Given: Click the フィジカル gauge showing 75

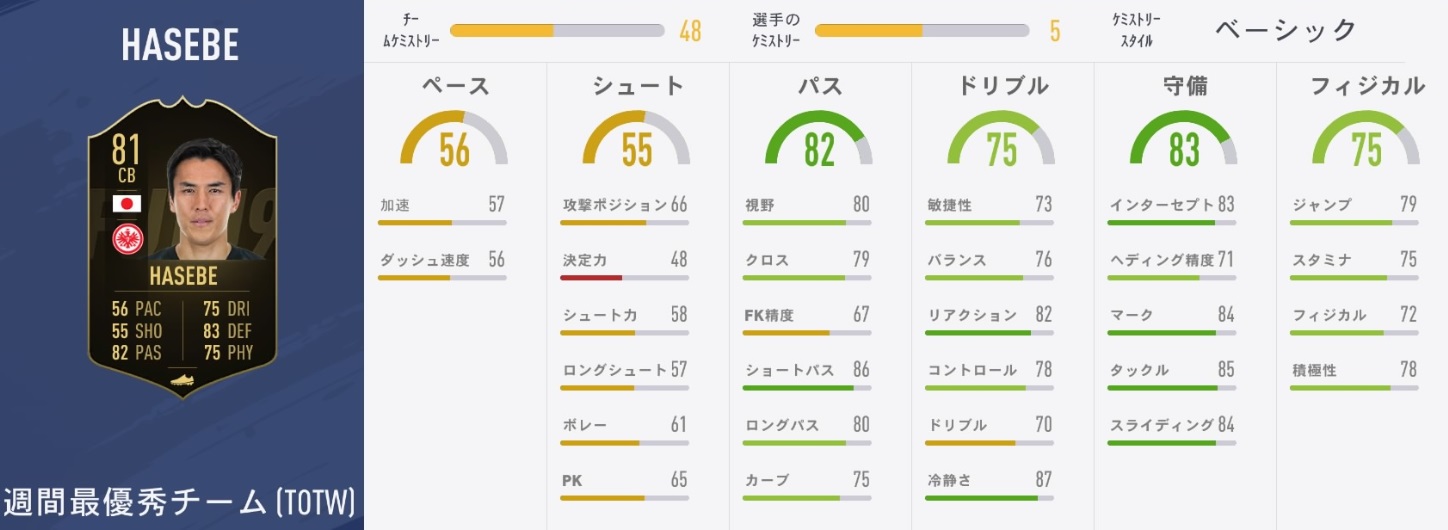Looking at the screenshot, I should click(1366, 140).
